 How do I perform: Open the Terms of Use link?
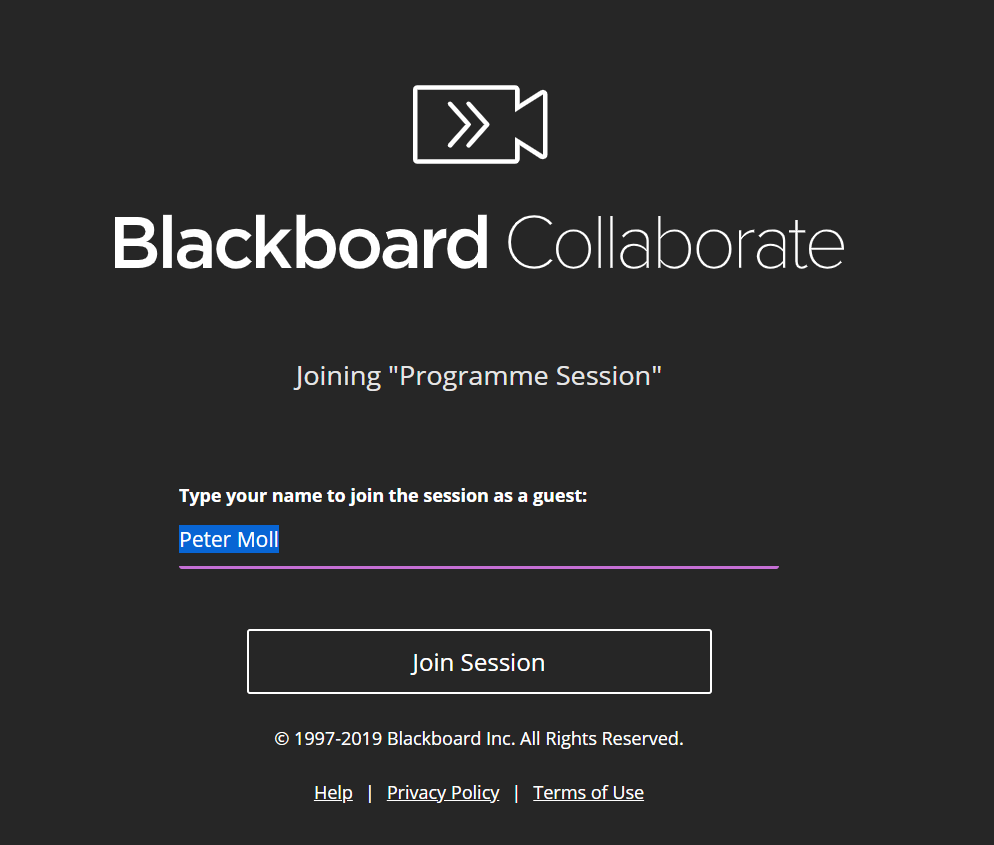click(x=588, y=793)
